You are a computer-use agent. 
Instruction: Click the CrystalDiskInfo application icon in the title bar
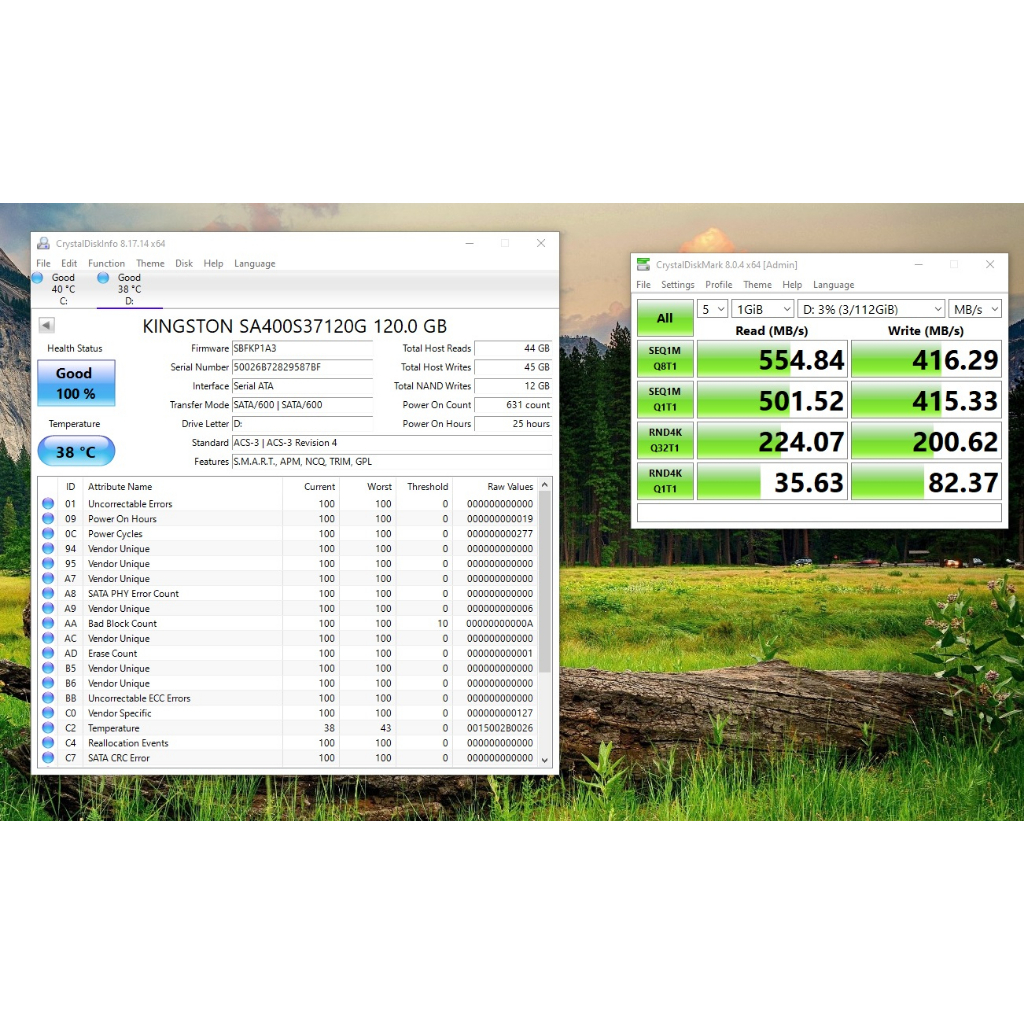tap(42, 243)
